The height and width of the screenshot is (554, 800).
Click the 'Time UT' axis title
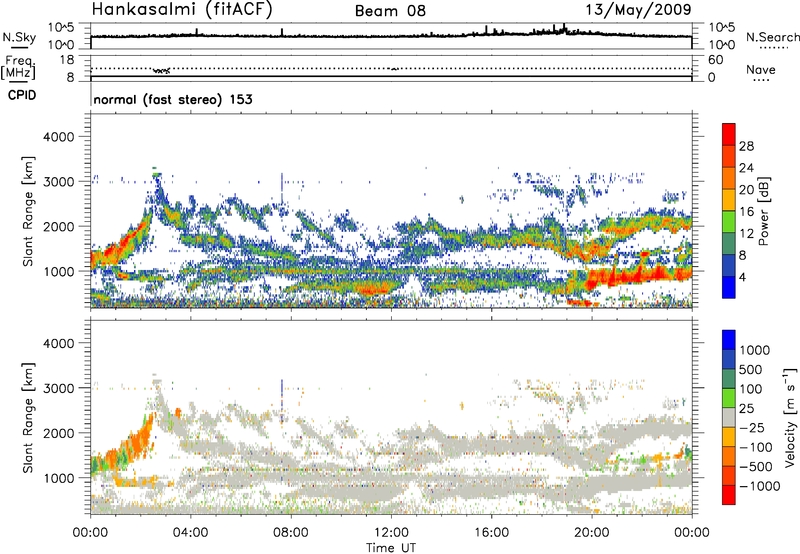(391, 547)
